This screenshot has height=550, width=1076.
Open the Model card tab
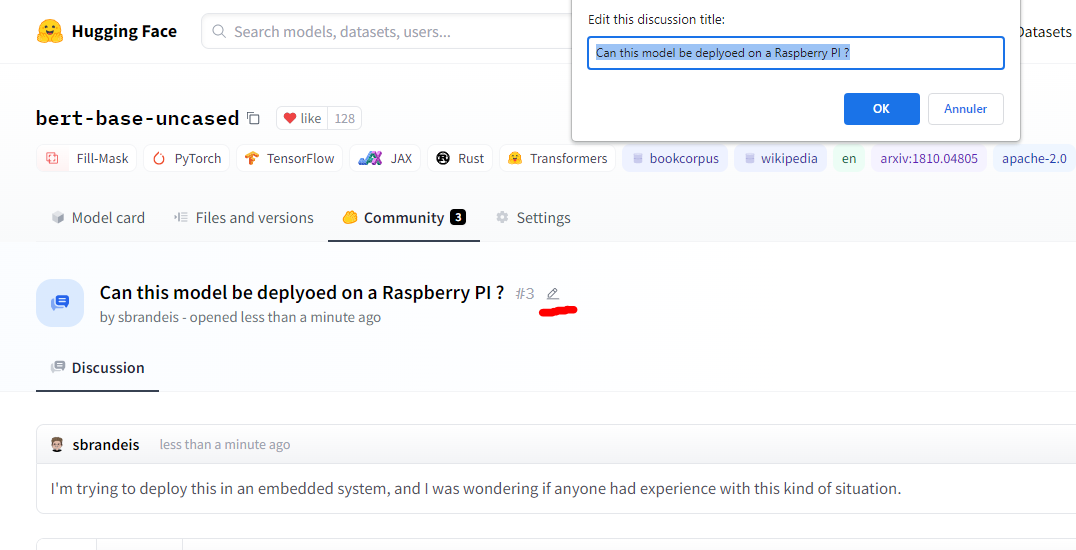[x=98, y=218]
